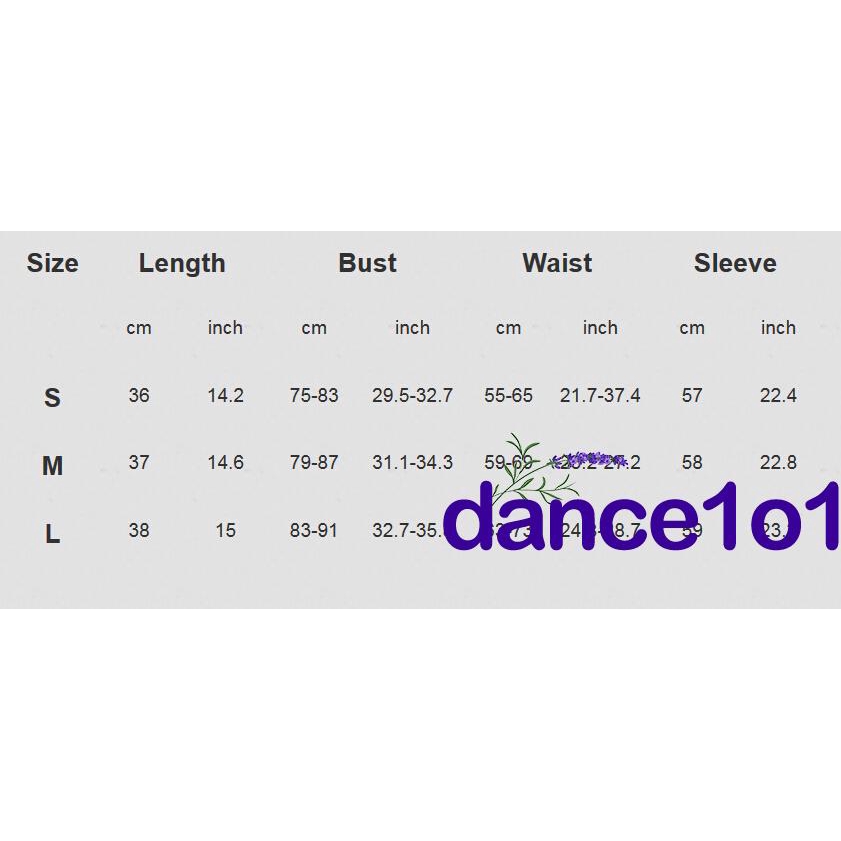The image size is (841, 841).
Task: Select the Bust column header
Action: [x=367, y=263]
